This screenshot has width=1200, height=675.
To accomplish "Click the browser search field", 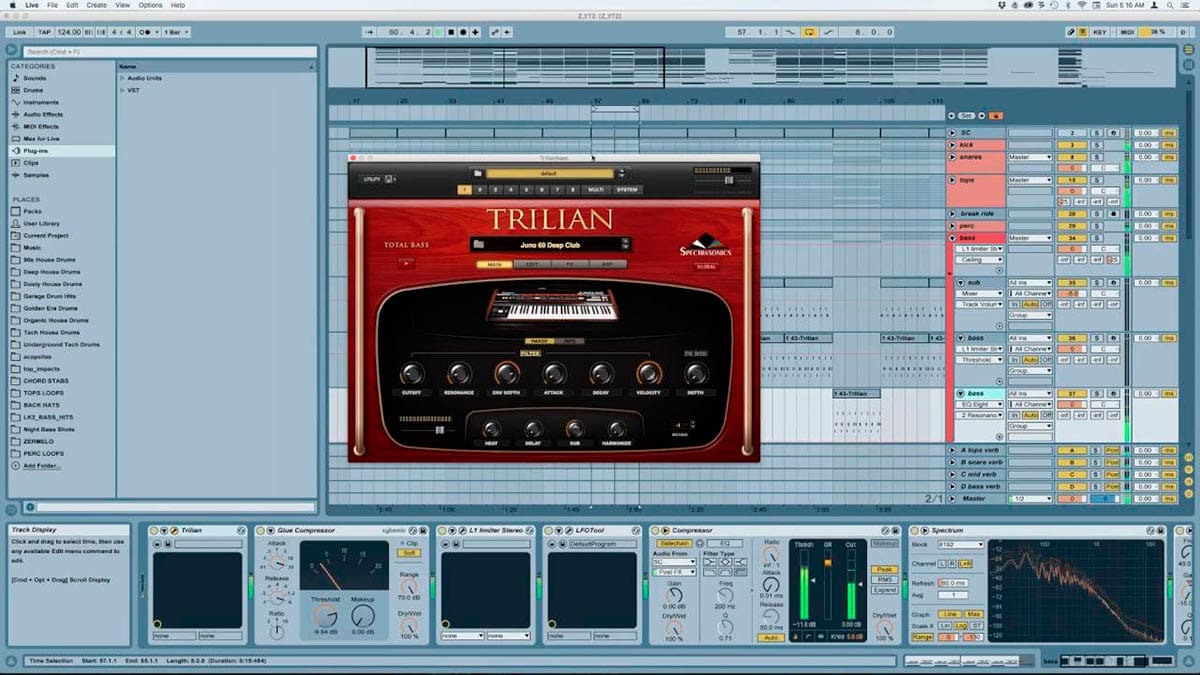I will pos(168,51).
